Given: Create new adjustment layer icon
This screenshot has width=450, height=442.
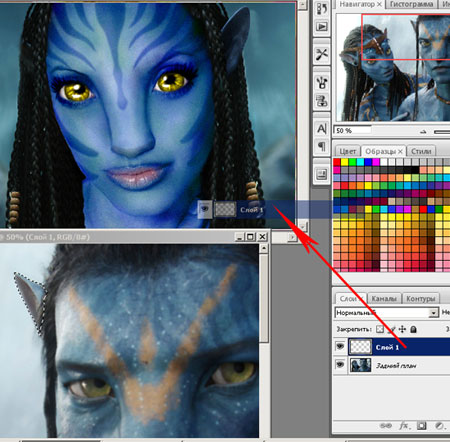Looking at the screenshot, I should 440,426.
